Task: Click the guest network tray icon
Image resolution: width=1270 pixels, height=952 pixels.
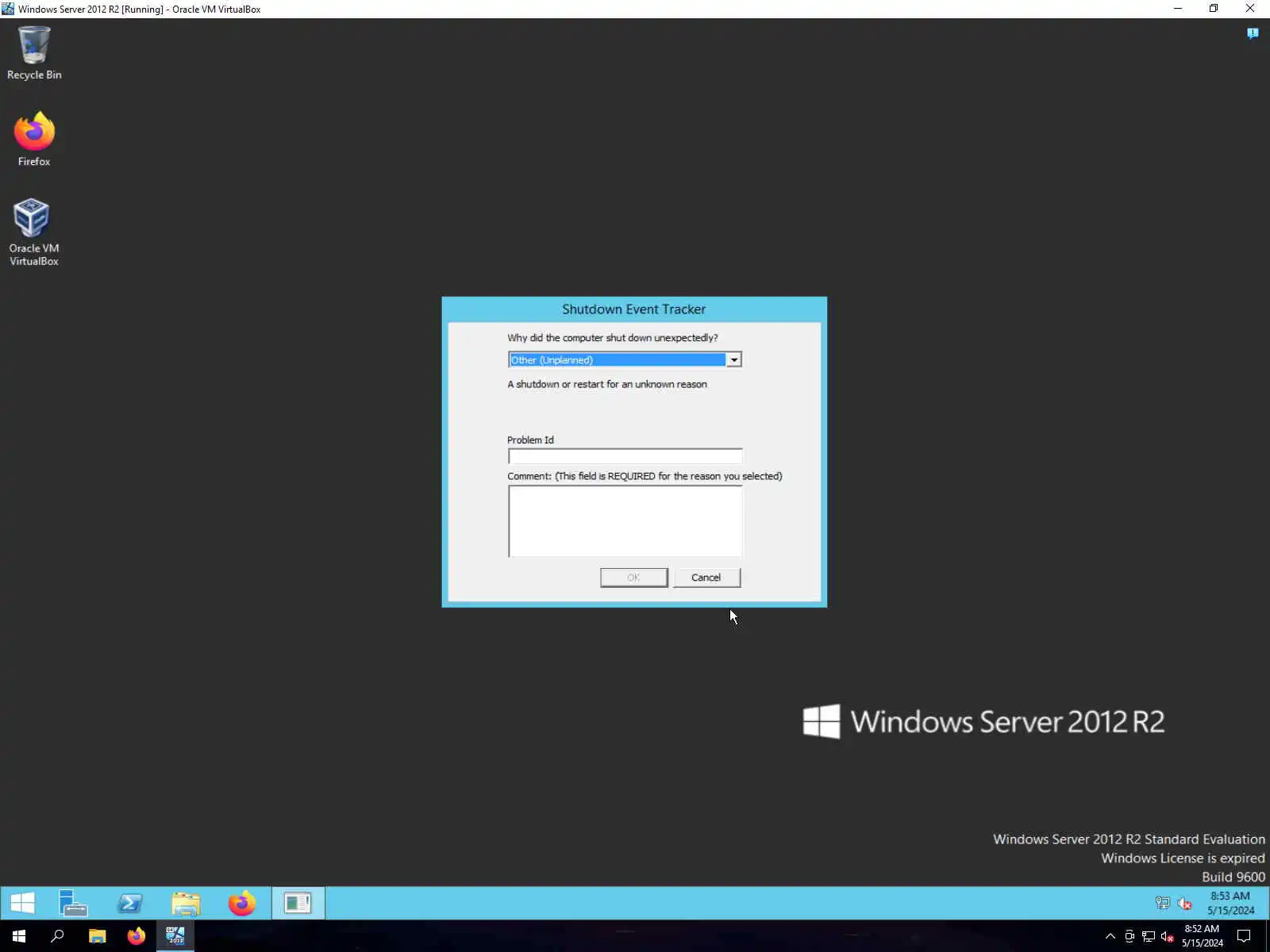Action: pyautogui.click(x=1162, y=903)
